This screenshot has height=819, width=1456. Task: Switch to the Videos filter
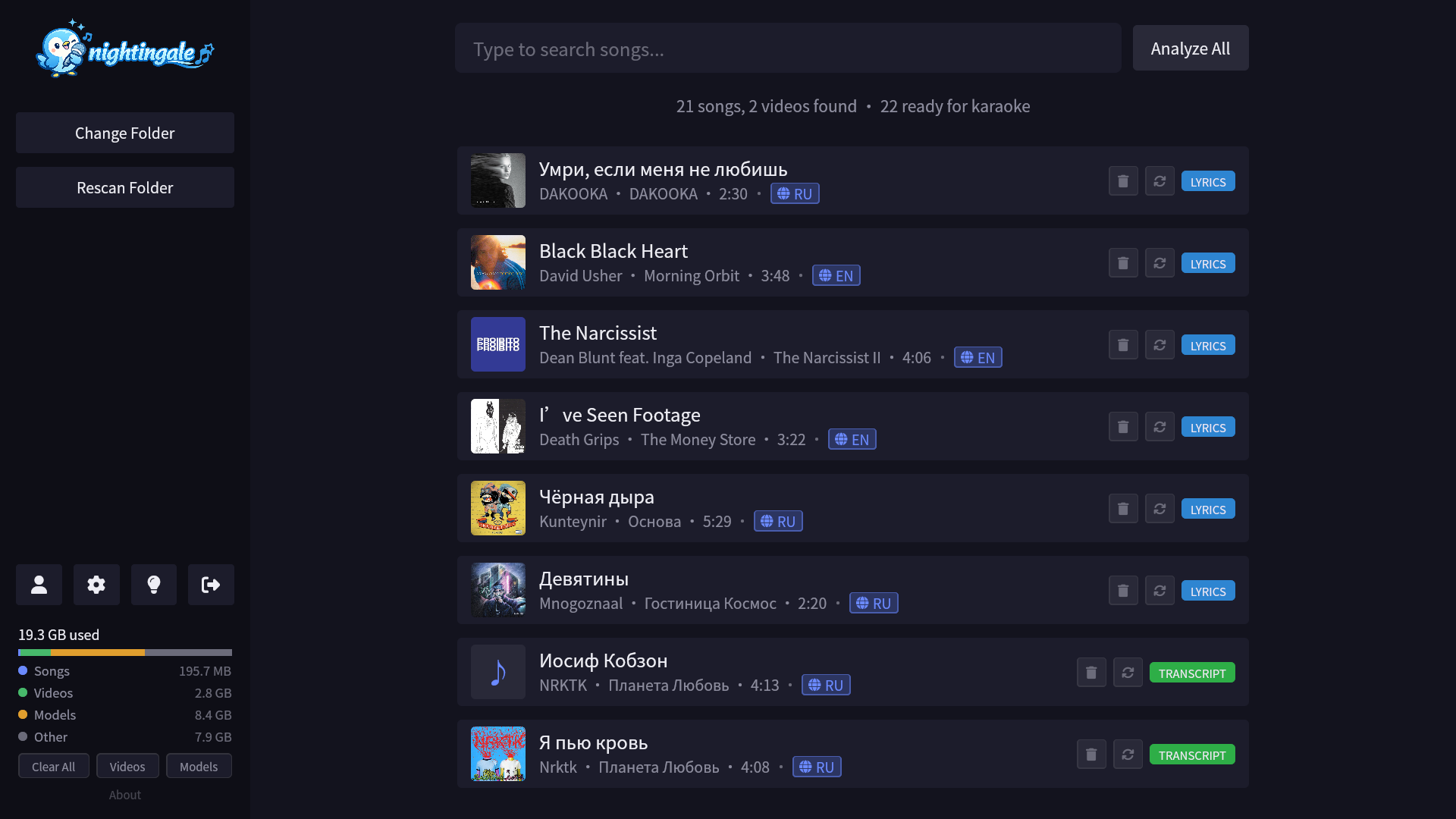(x=127, y=766)
